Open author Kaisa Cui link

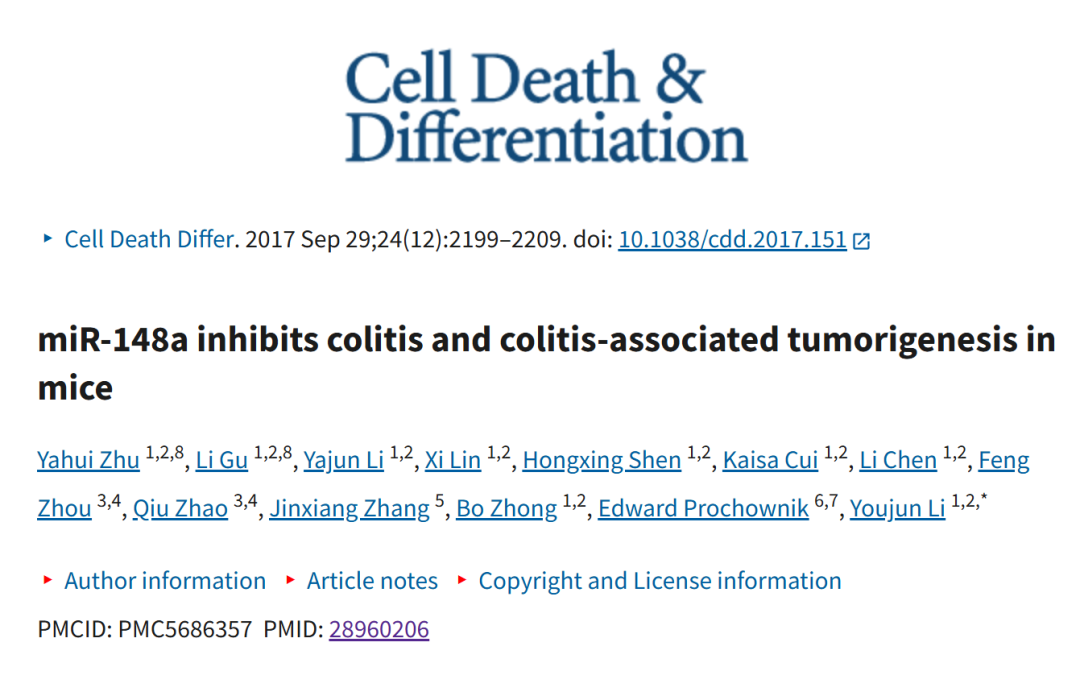point(770,460)
